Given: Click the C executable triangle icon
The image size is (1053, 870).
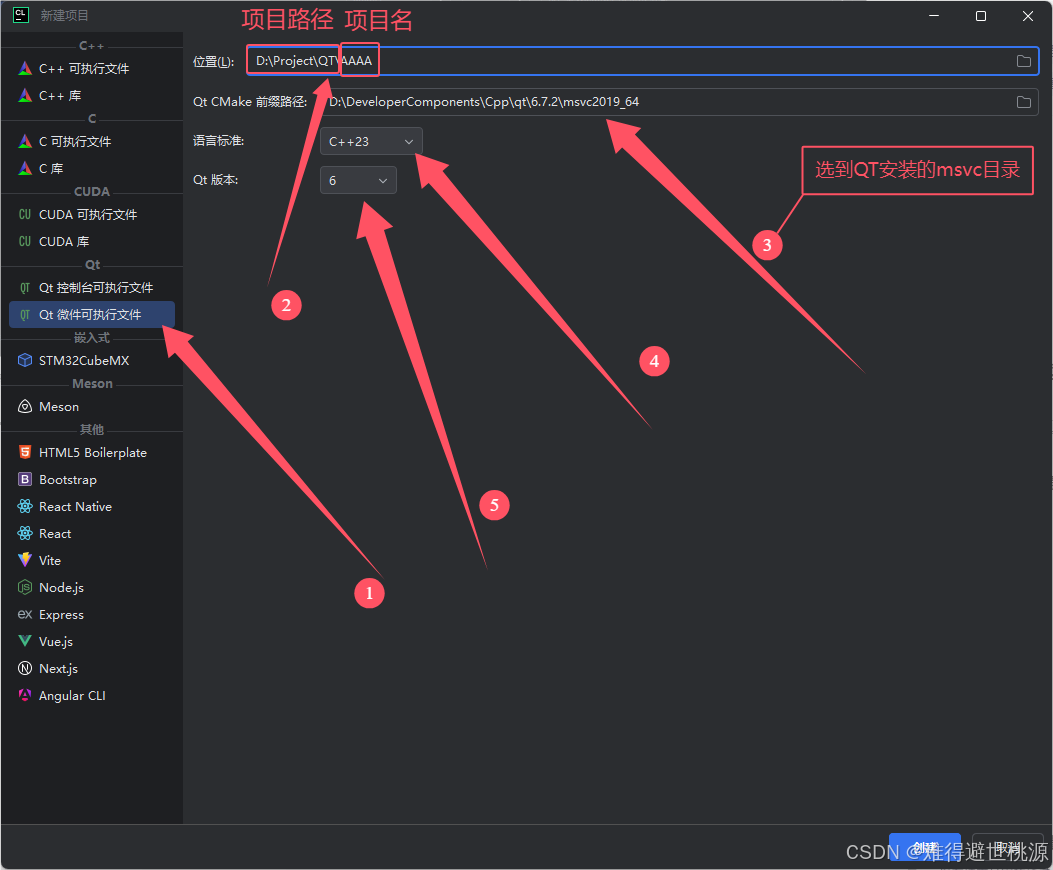Looking at the screenshot, I should coord(25,141).
